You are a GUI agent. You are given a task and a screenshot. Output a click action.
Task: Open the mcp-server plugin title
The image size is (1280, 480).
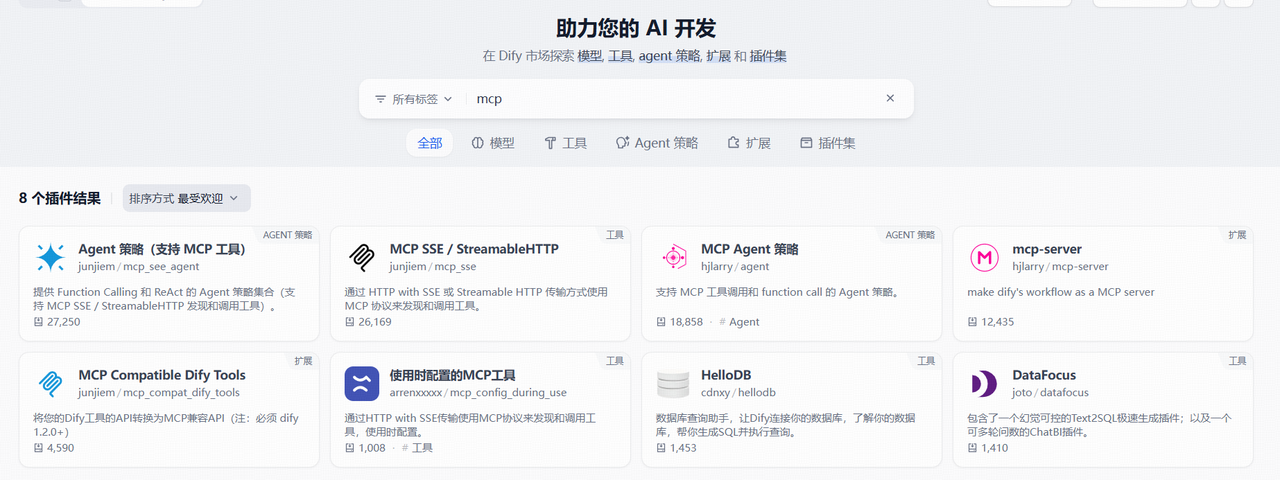[x=1047, y=249]
